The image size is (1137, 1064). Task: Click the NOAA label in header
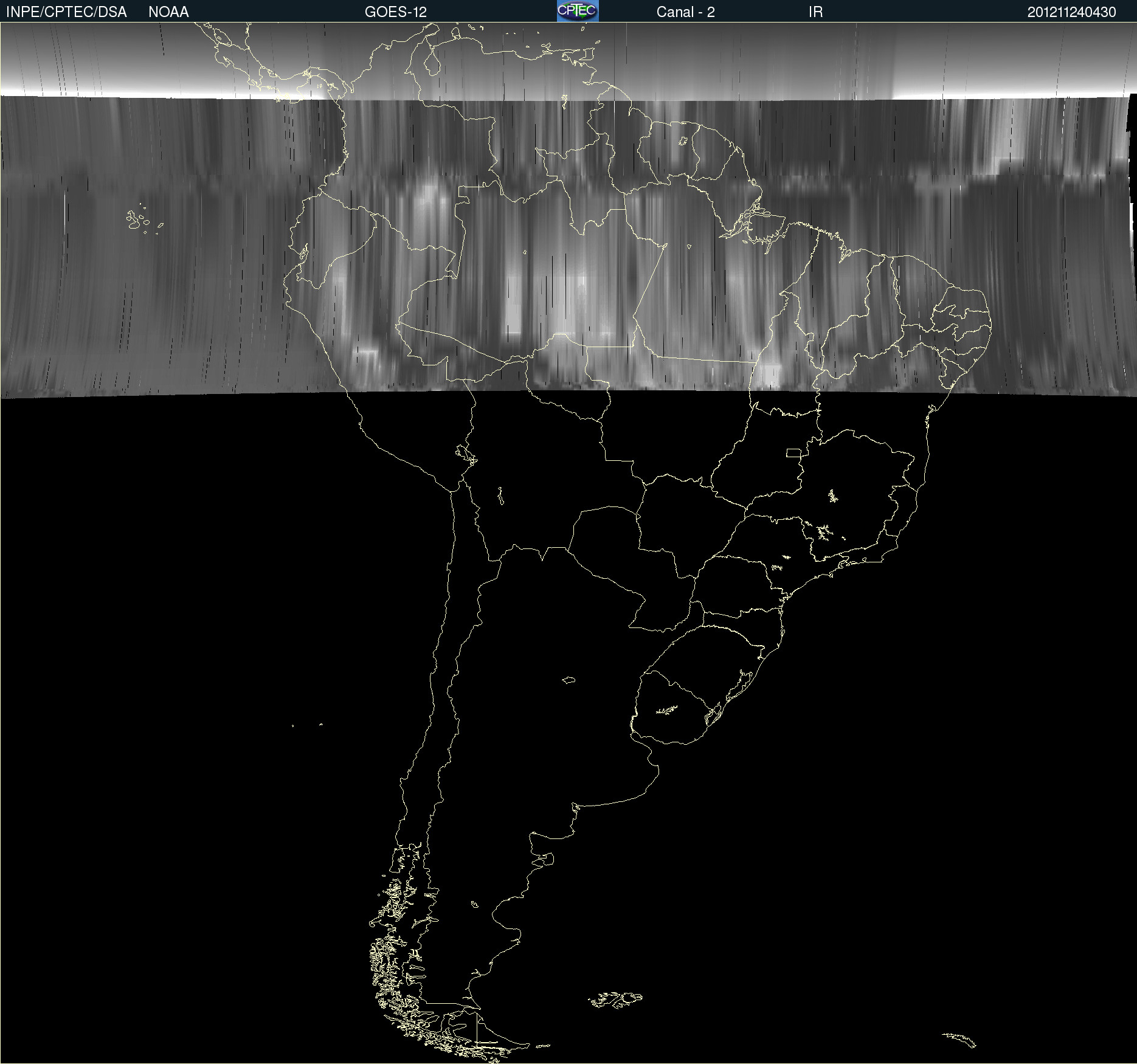pyautogui.click(x=168, y=12)
